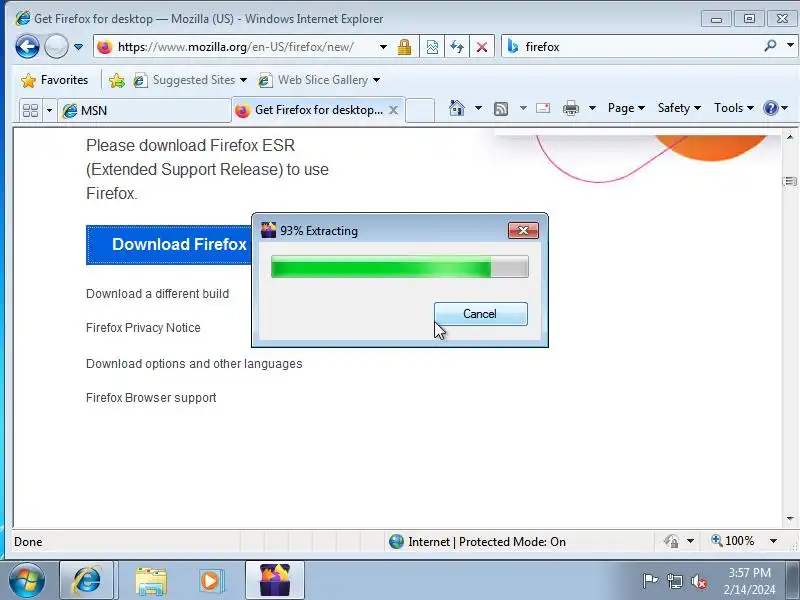Stop loading with the red X icon

[x=482, y=47]
